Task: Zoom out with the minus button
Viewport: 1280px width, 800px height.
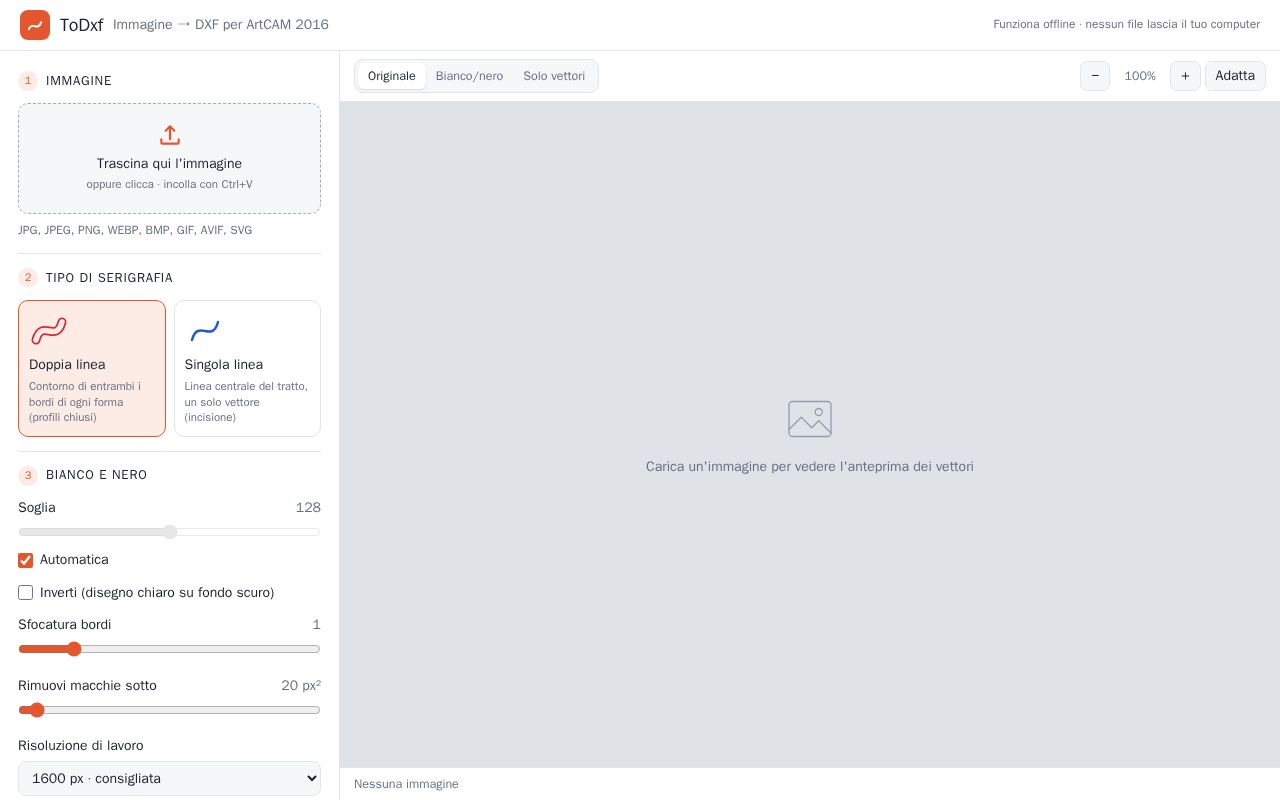Action: pos(1095,76)
